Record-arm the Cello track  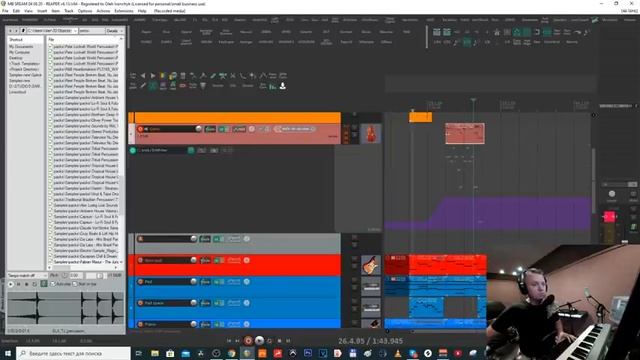click(140, 129)
